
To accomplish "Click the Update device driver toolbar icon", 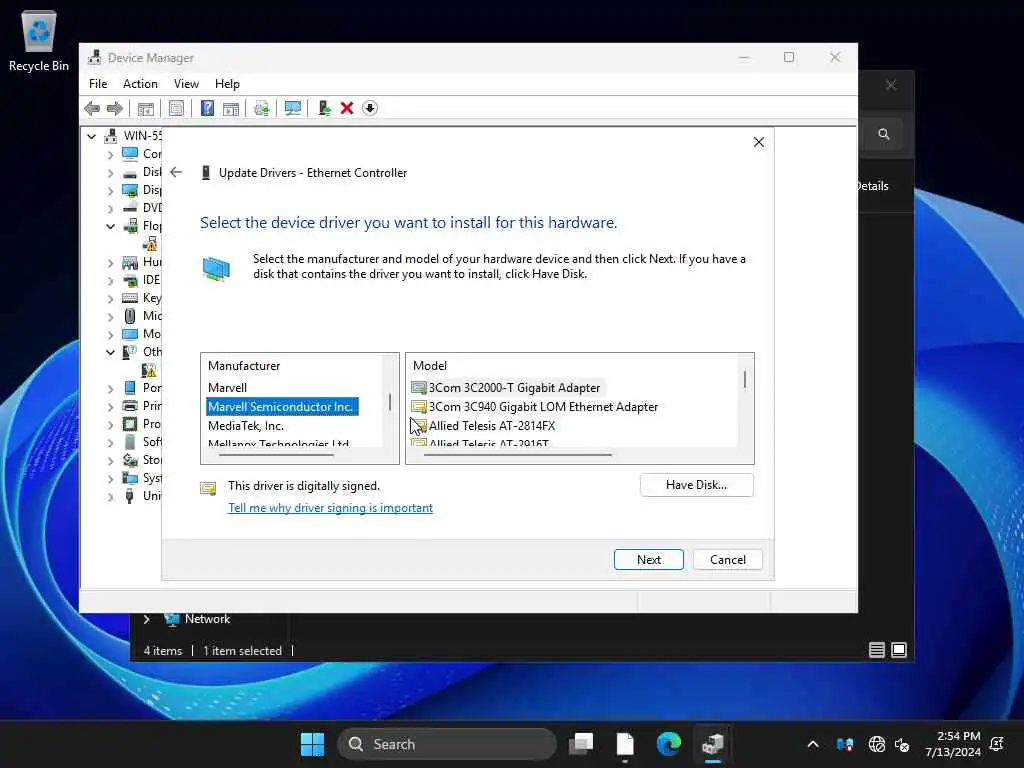I will 324,108.
